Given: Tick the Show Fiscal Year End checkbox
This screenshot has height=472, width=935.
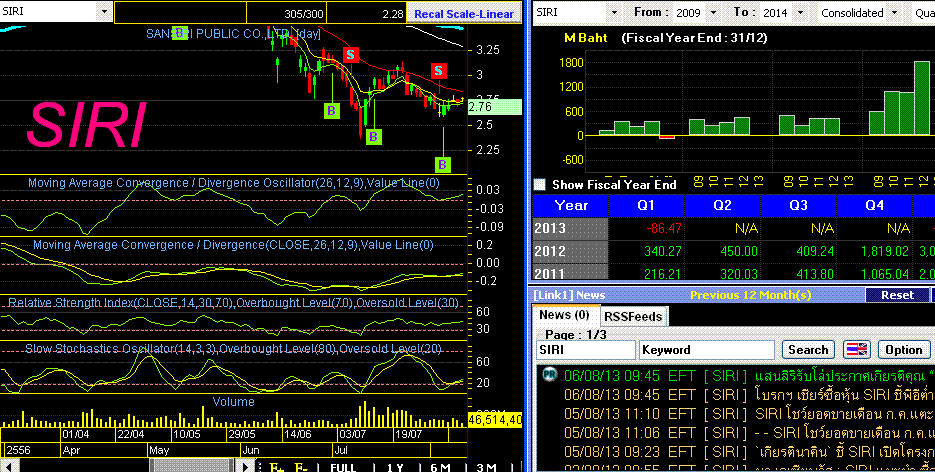Looking at the screenshot, I should (x=540, y=185).
